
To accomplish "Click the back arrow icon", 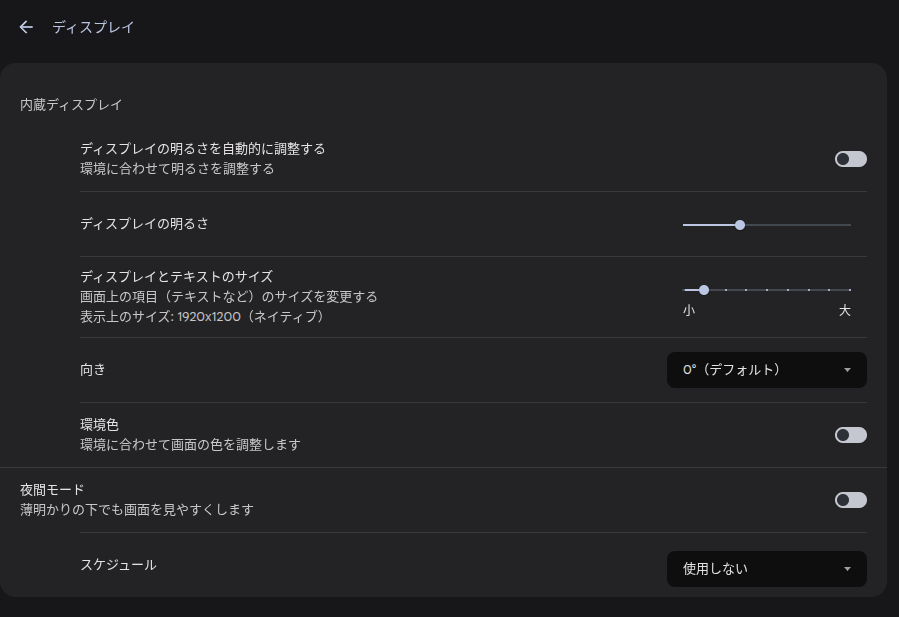I will click(26, 27).
